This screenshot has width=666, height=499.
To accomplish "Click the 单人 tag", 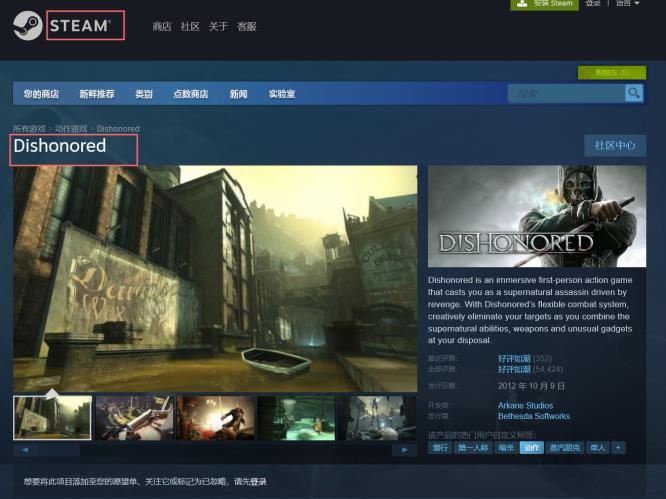I will 598,448.
